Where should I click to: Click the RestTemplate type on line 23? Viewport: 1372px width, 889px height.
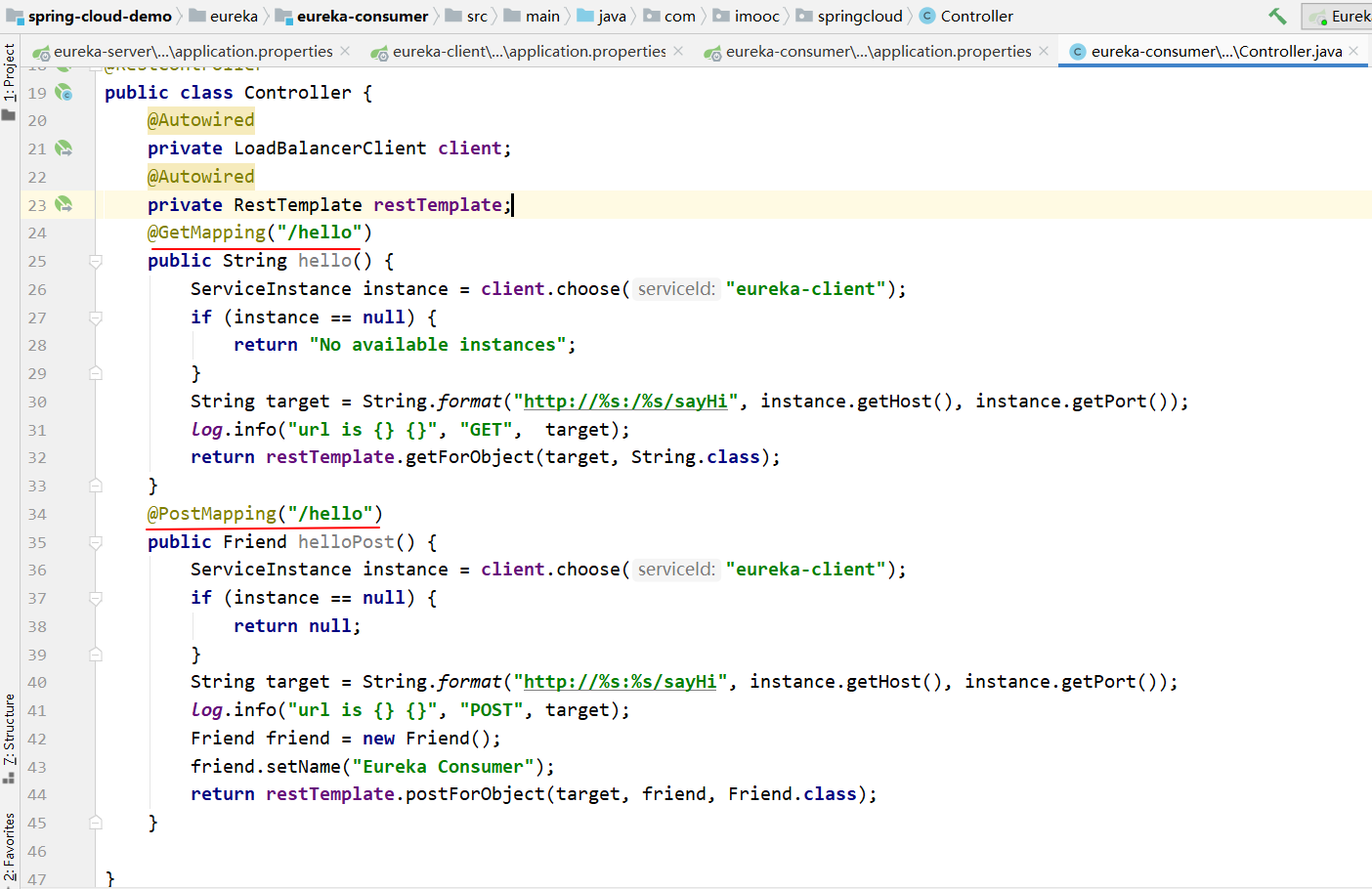pyautogui.click(x=298, y=205)
